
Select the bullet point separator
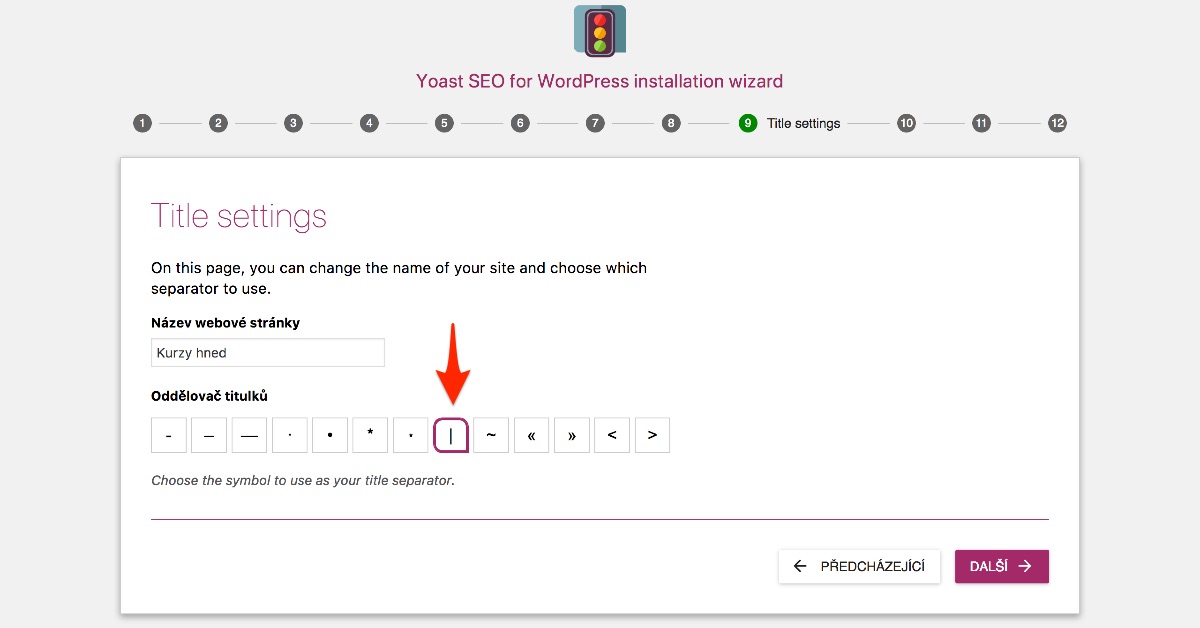[329, 434]
